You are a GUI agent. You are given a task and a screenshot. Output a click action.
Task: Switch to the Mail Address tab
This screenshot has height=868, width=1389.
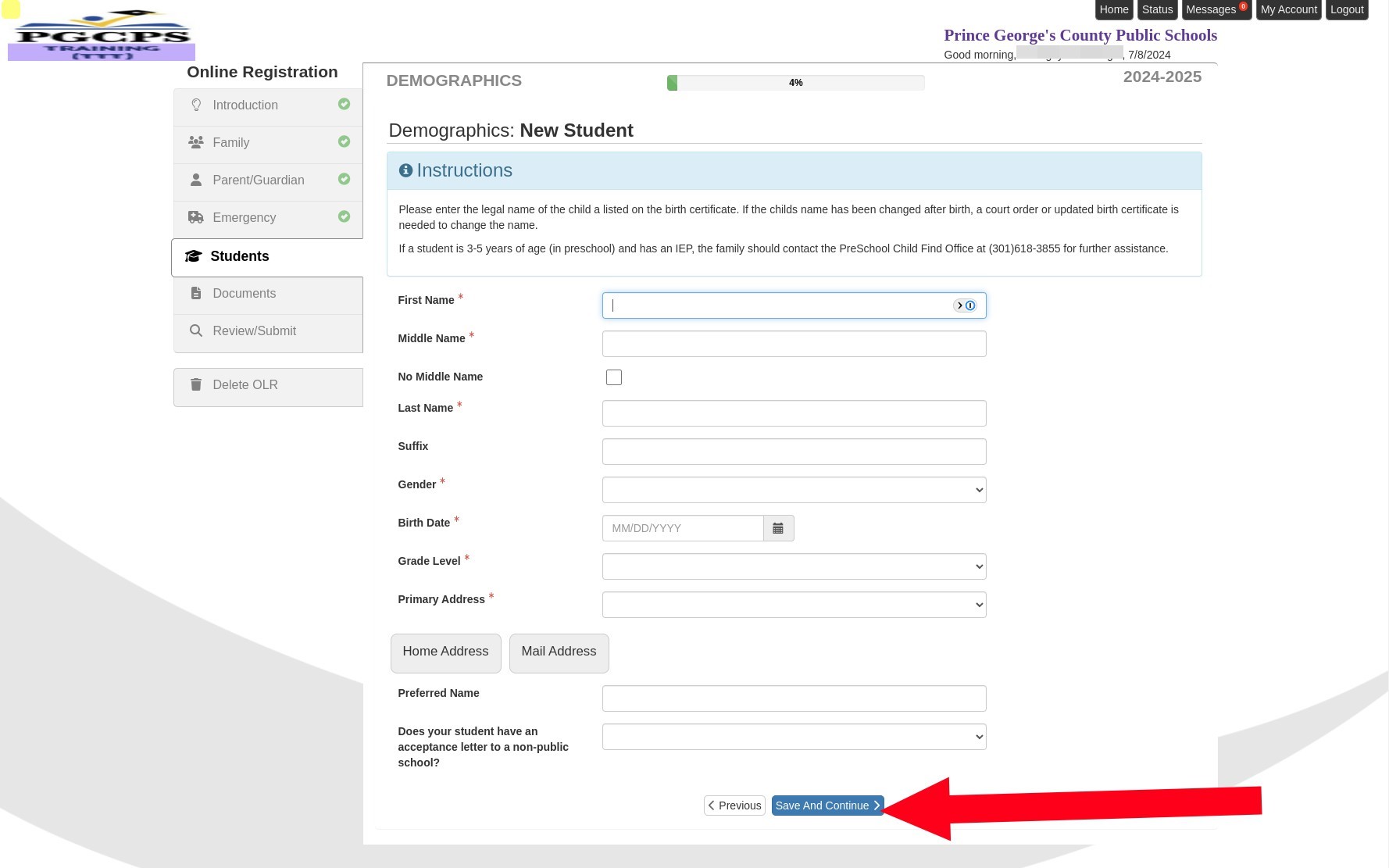tap(559, 652)
